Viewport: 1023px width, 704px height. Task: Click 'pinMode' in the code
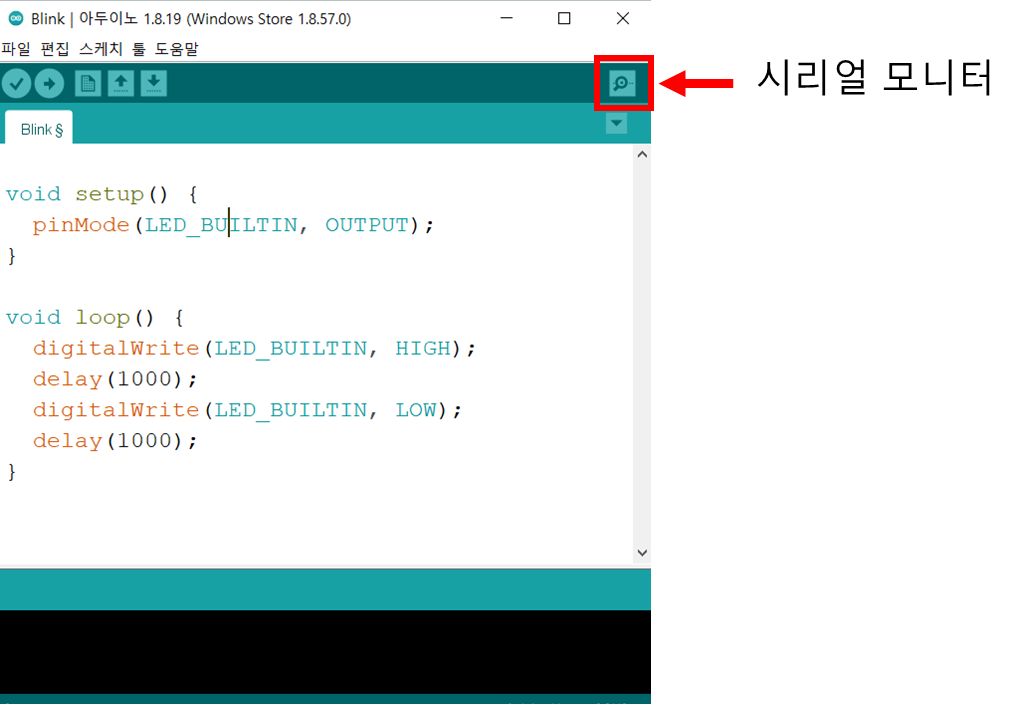click(82, 225)
